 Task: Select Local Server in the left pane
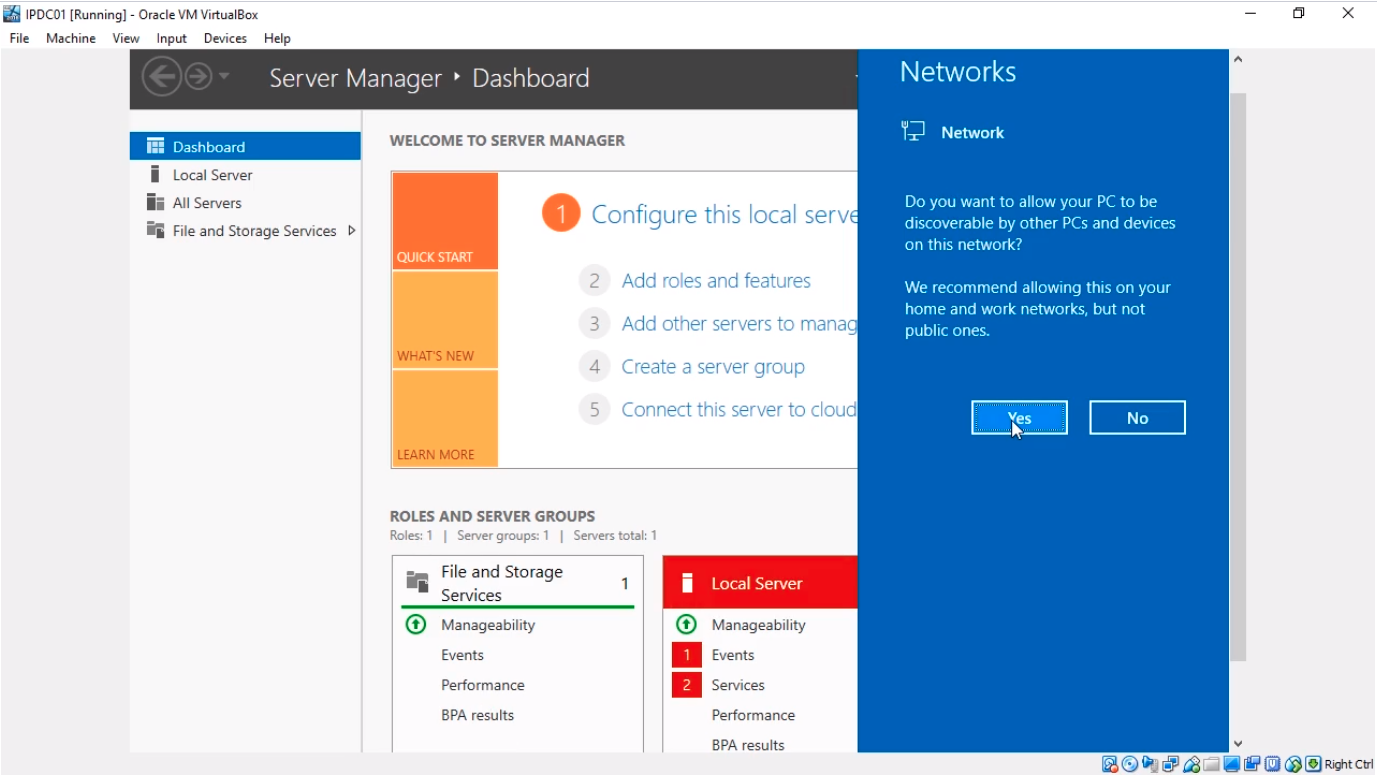pyautogui.click(x=245, y=174)
